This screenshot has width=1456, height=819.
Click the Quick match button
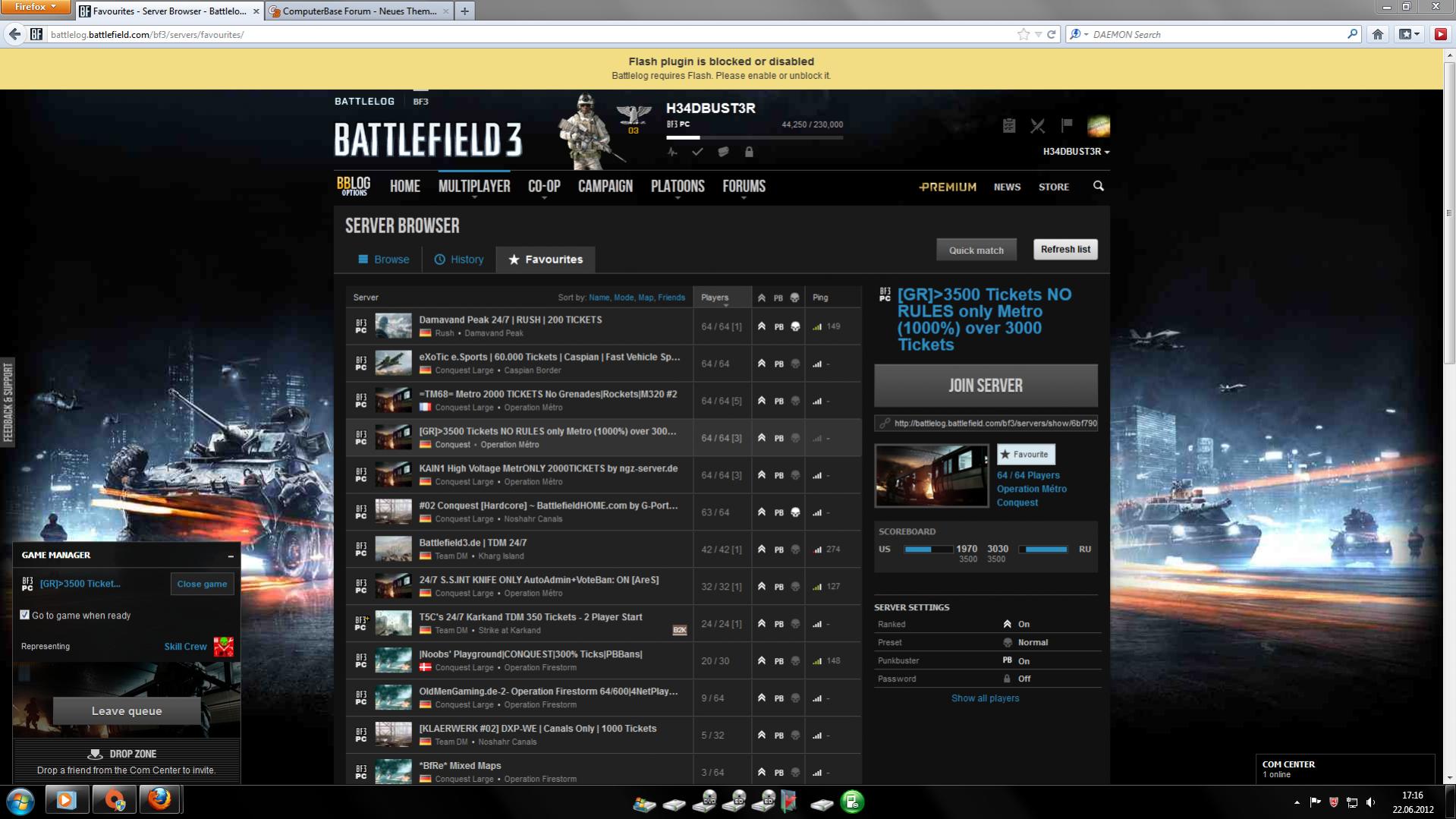click(976, 250)
